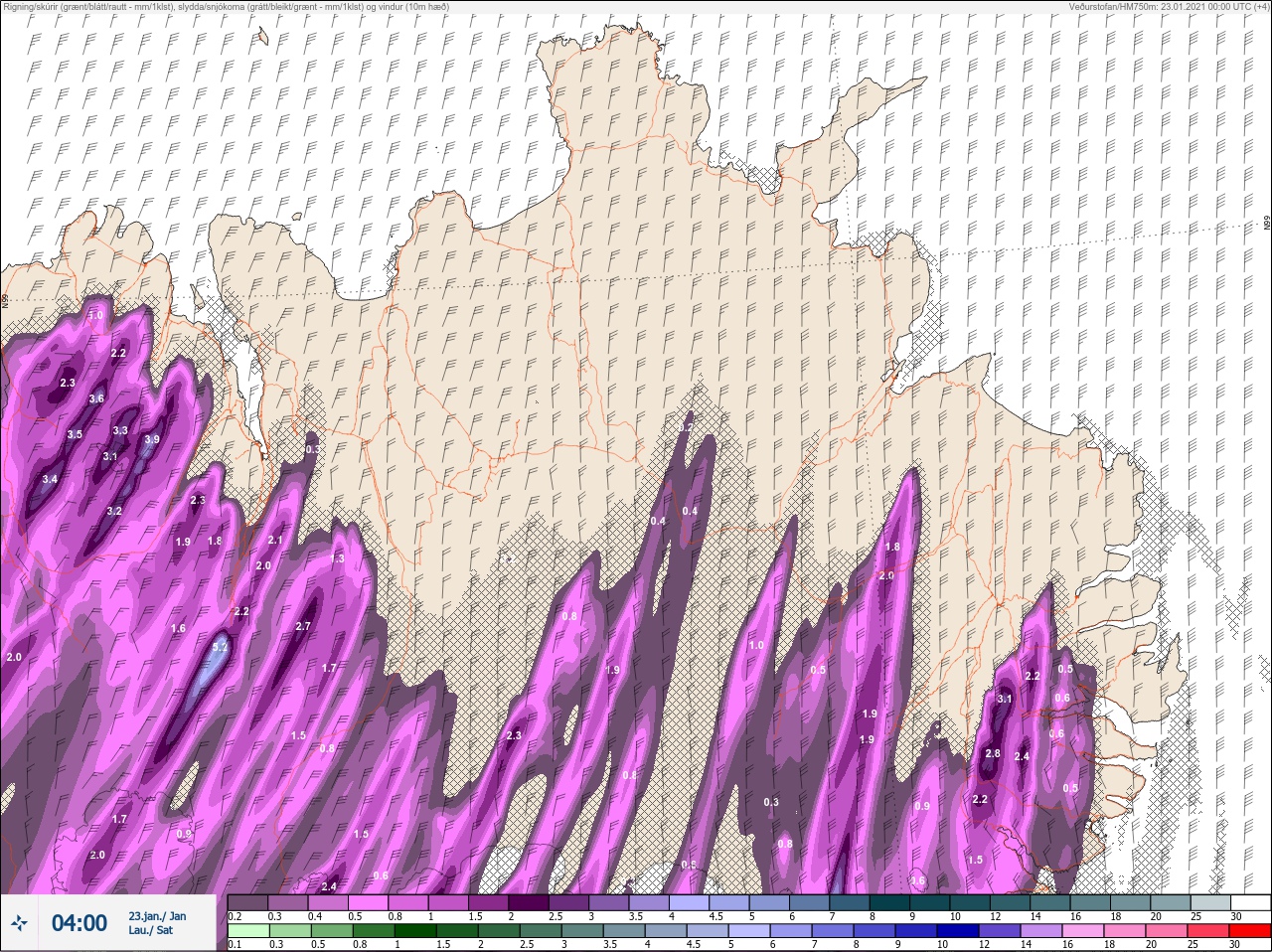Click the 3.6 precipitation value on the map
Screen dimensions: 1272x952
pos(96,399)
